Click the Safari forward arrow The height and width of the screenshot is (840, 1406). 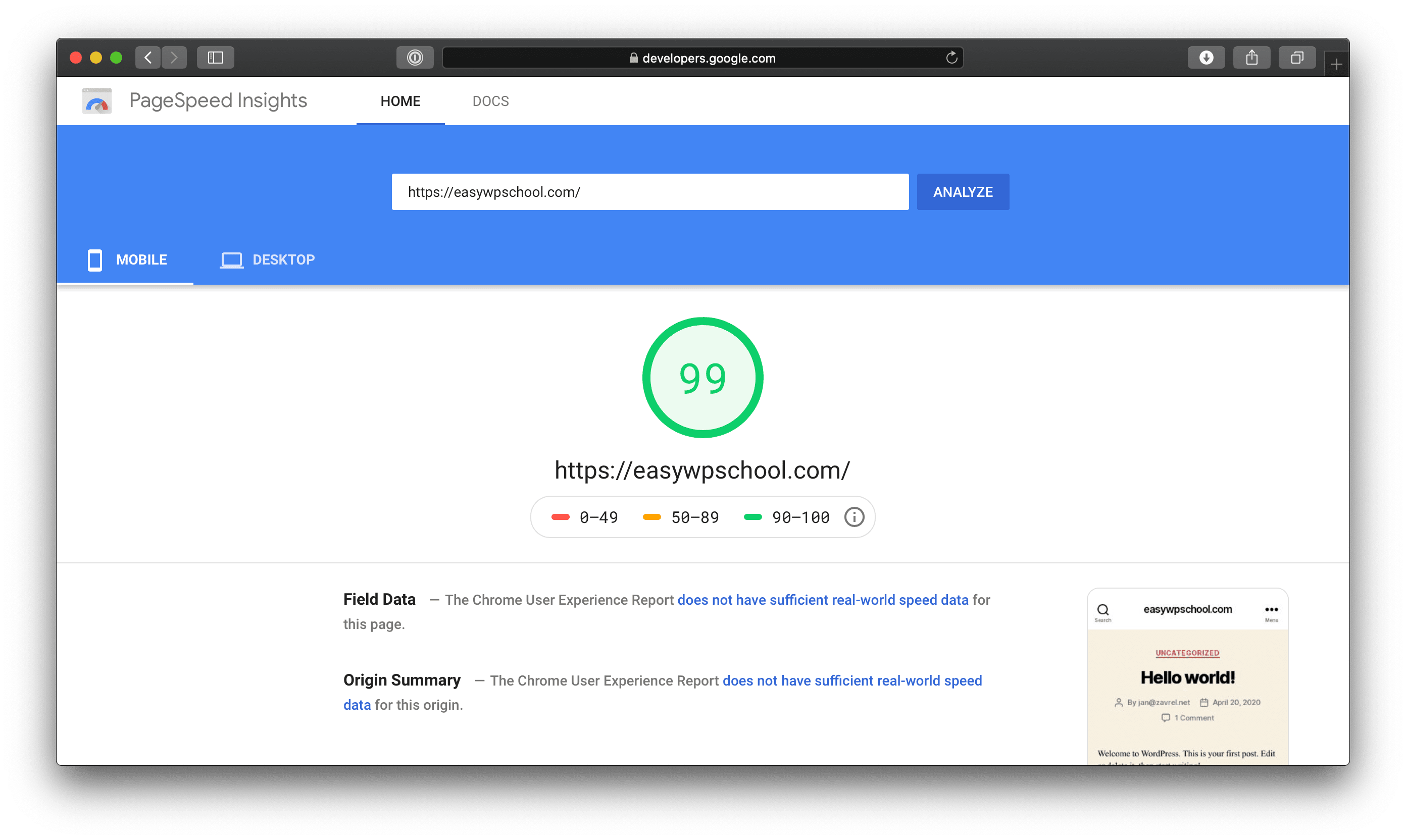[174, 57]
